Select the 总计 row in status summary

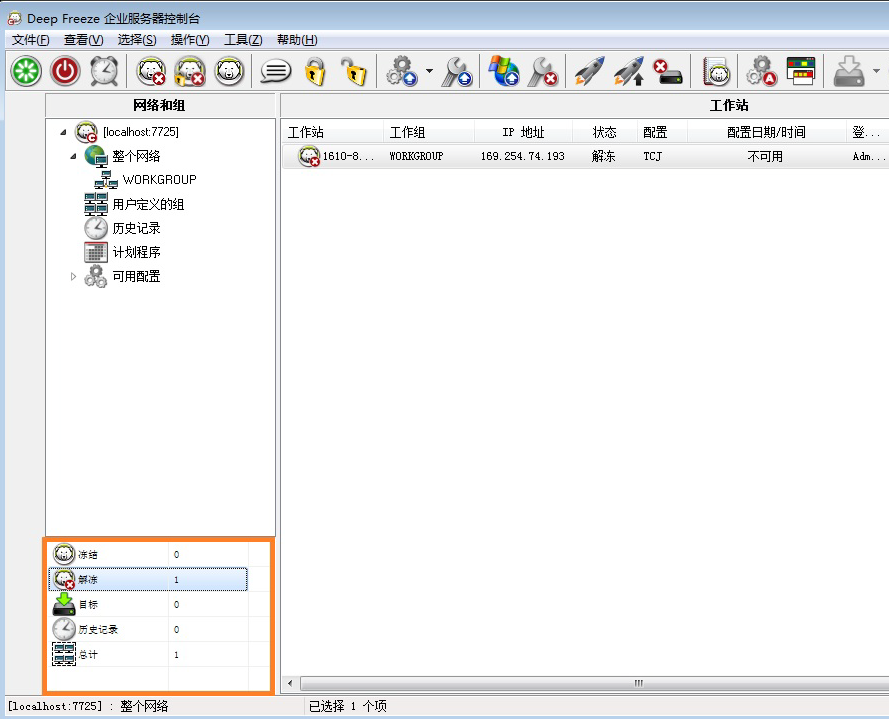pos(148,654)
